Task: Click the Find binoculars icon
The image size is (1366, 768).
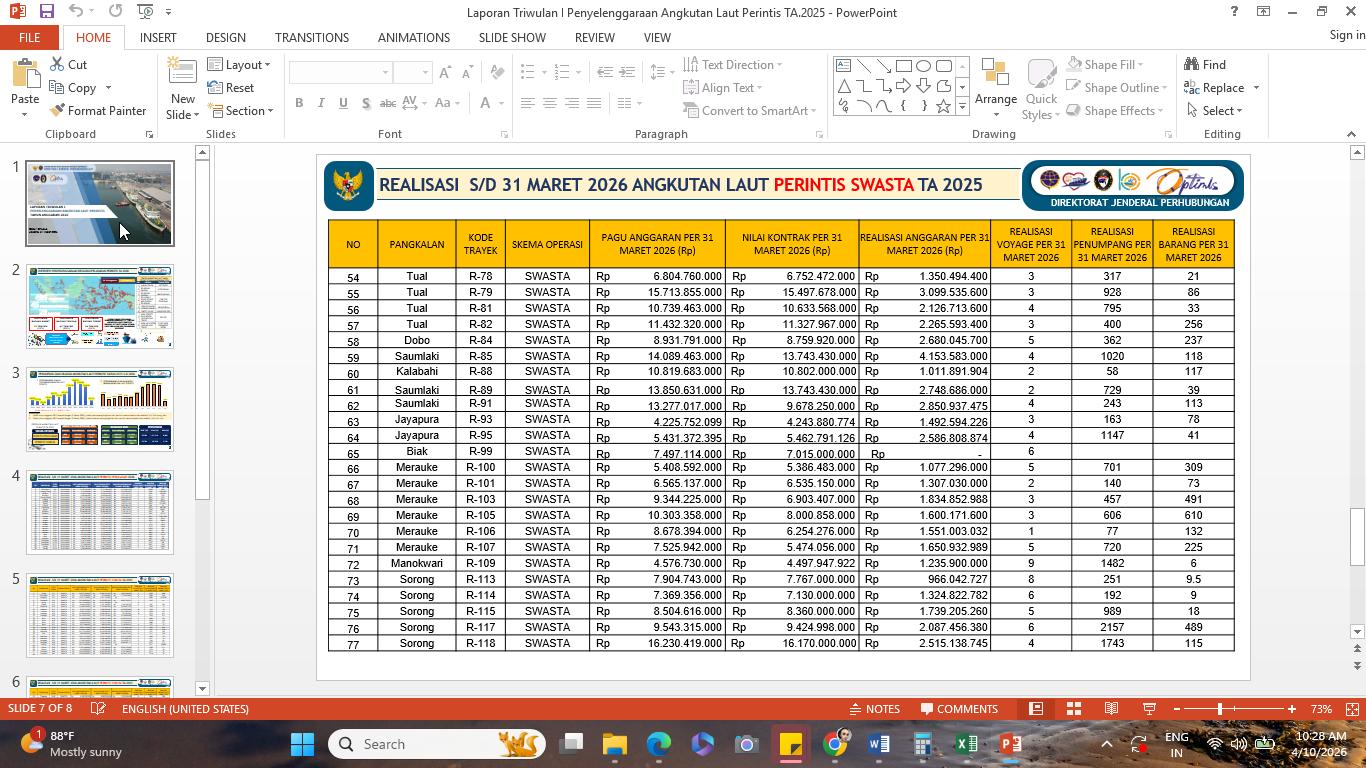Action: [x=1205, y=64]
